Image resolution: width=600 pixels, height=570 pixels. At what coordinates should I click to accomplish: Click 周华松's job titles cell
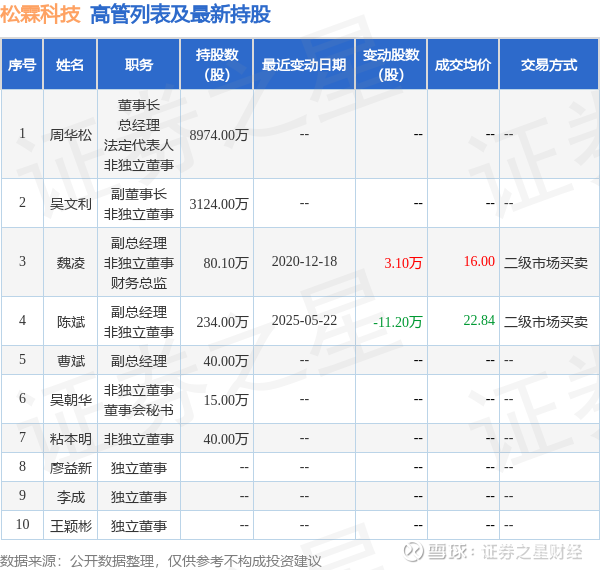point(139,135)
